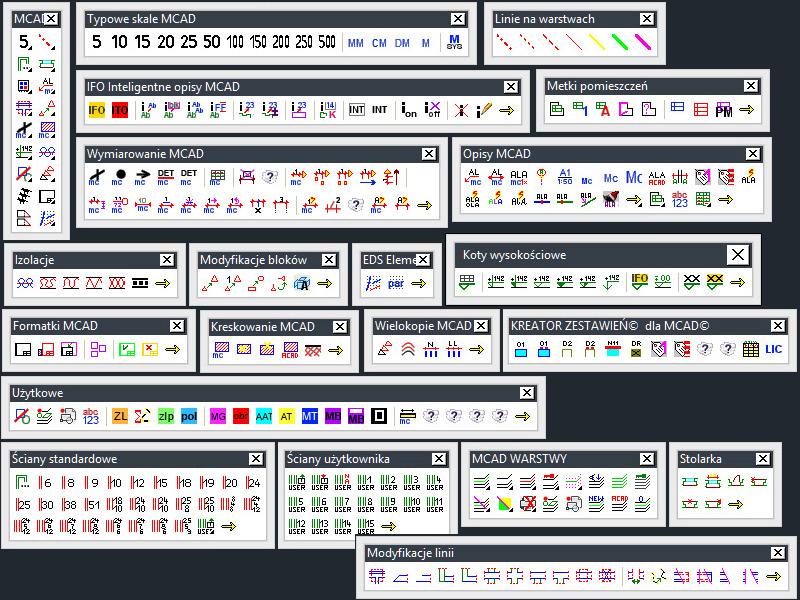Open the globe icon in Modyfikacje bloków
This screenshot has height=600, width=800.
(301, 284)
